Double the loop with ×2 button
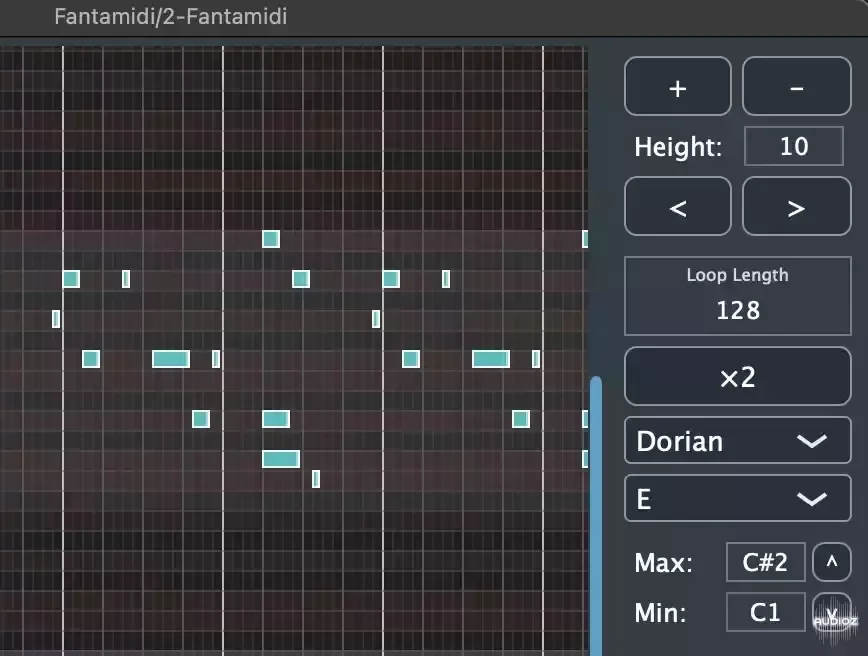The height and width of the screenshot is (656, 868). (x=738, y=376)
